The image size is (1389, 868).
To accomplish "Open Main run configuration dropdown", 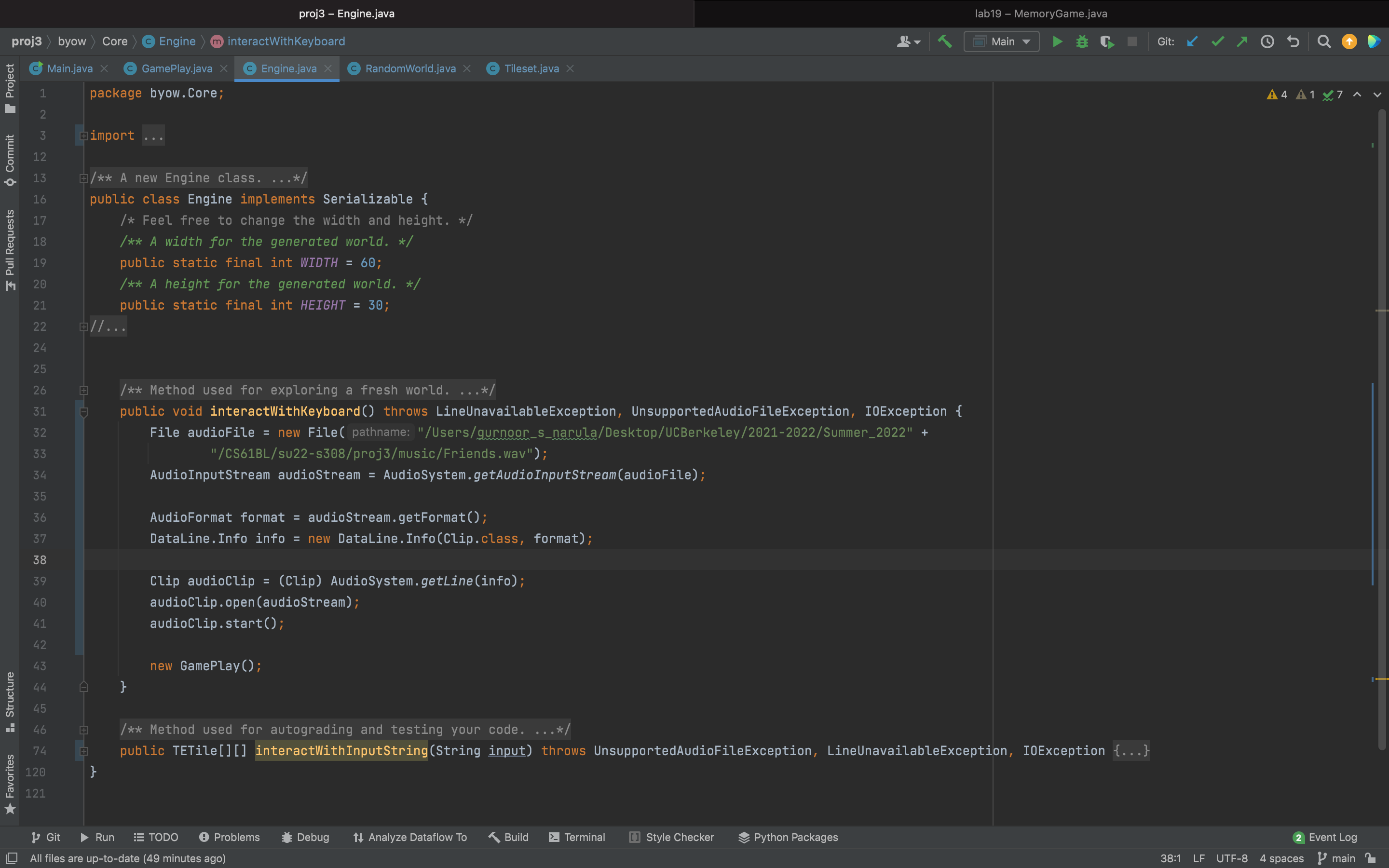I will point(1002,41).
